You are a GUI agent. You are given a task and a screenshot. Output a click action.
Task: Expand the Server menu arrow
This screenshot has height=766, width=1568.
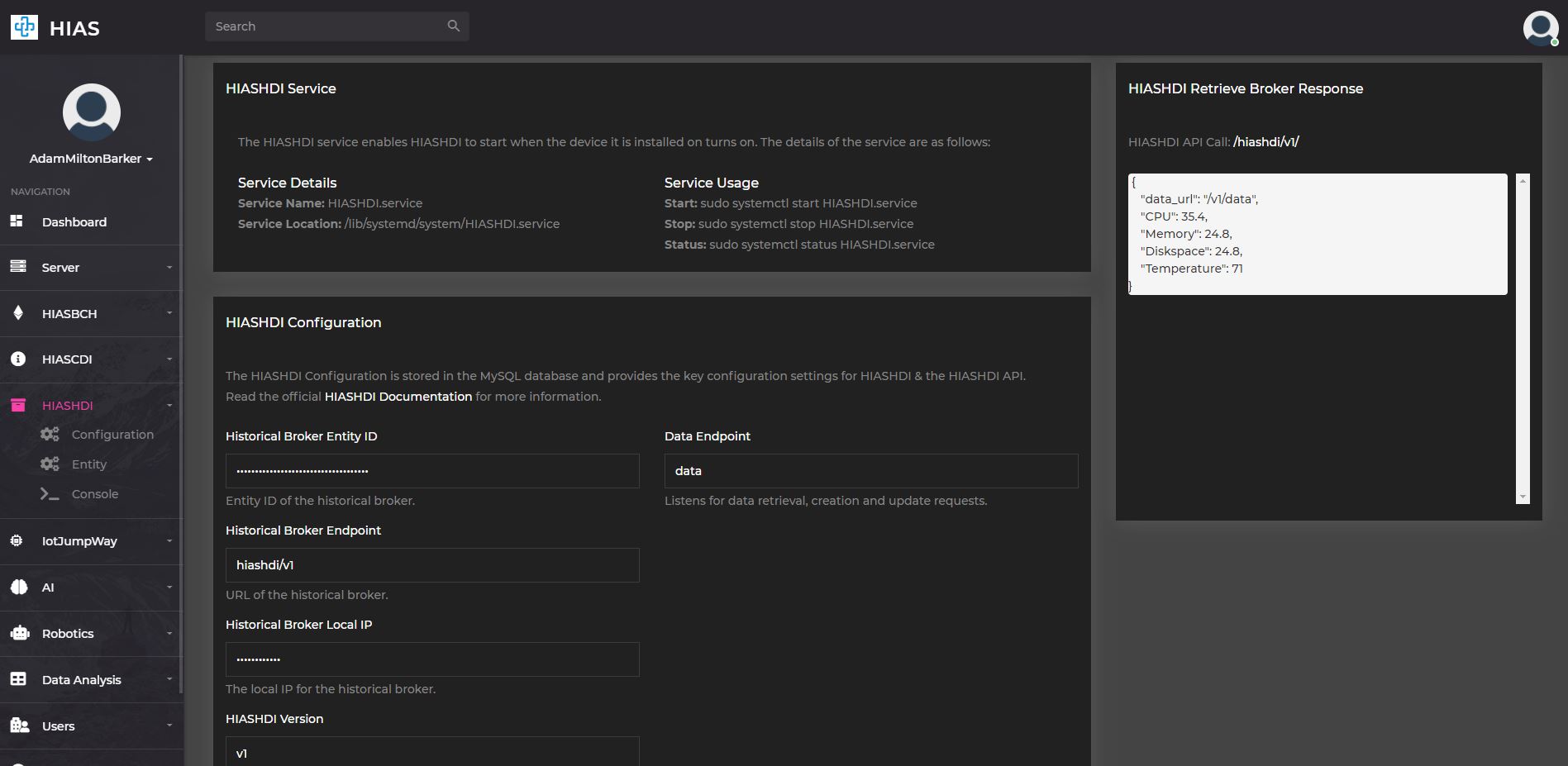169,267
